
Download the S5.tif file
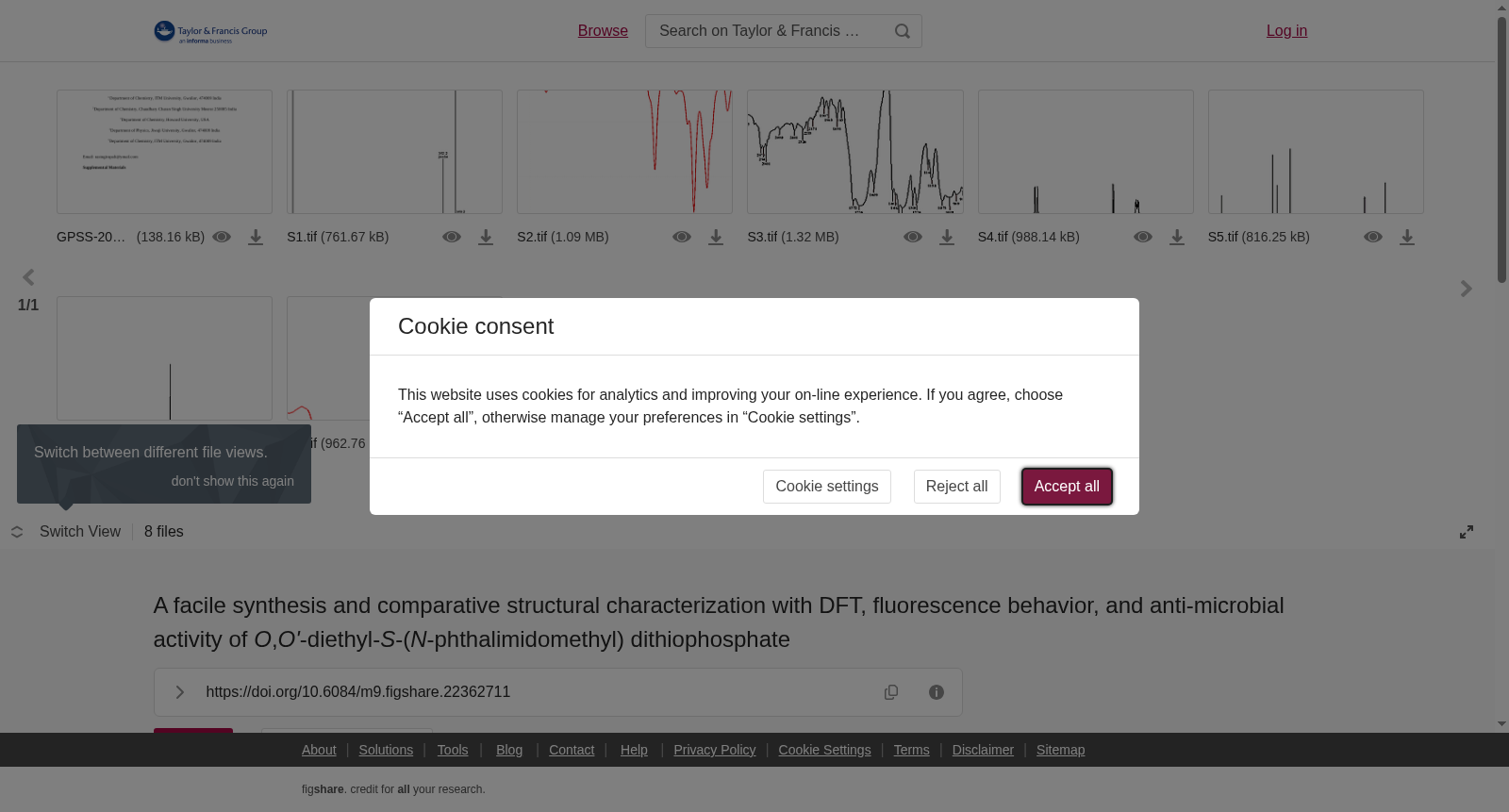tap(1407, 238)
